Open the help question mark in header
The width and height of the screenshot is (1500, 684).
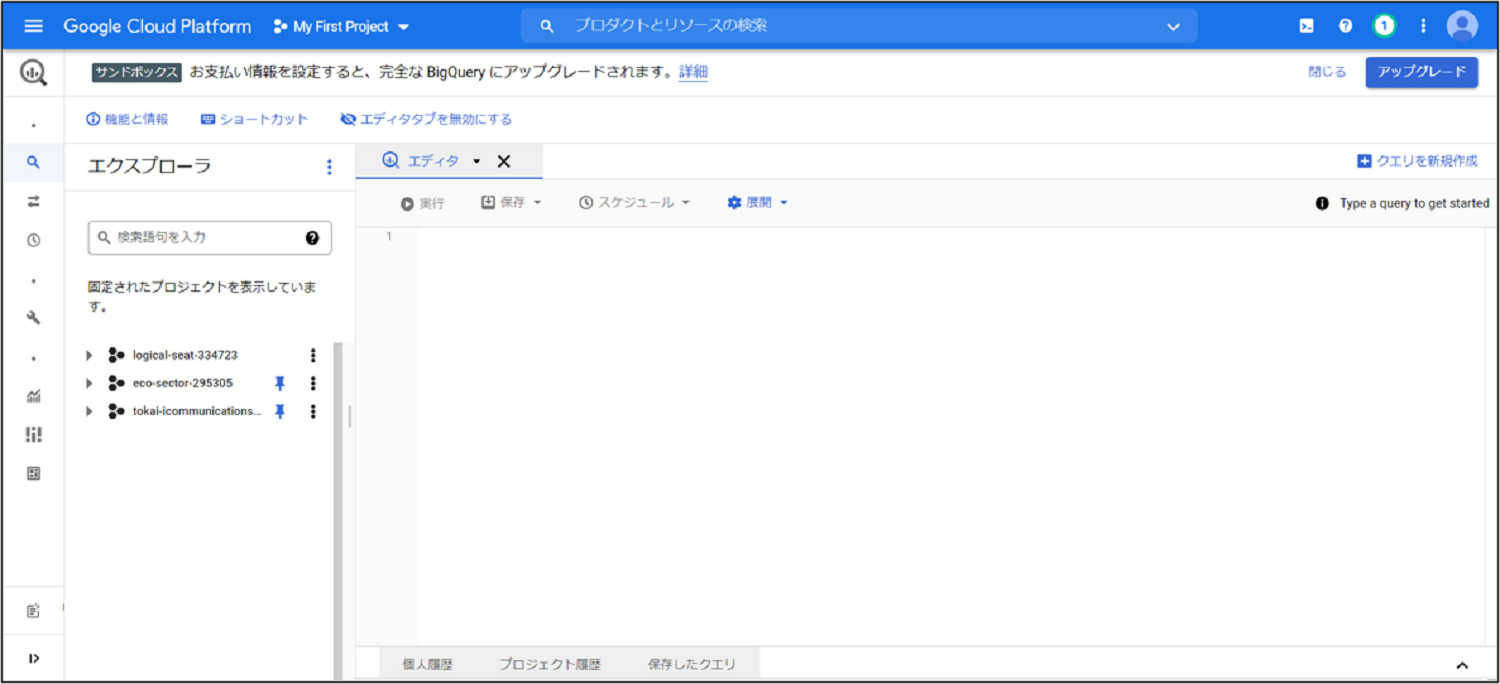1345,26
